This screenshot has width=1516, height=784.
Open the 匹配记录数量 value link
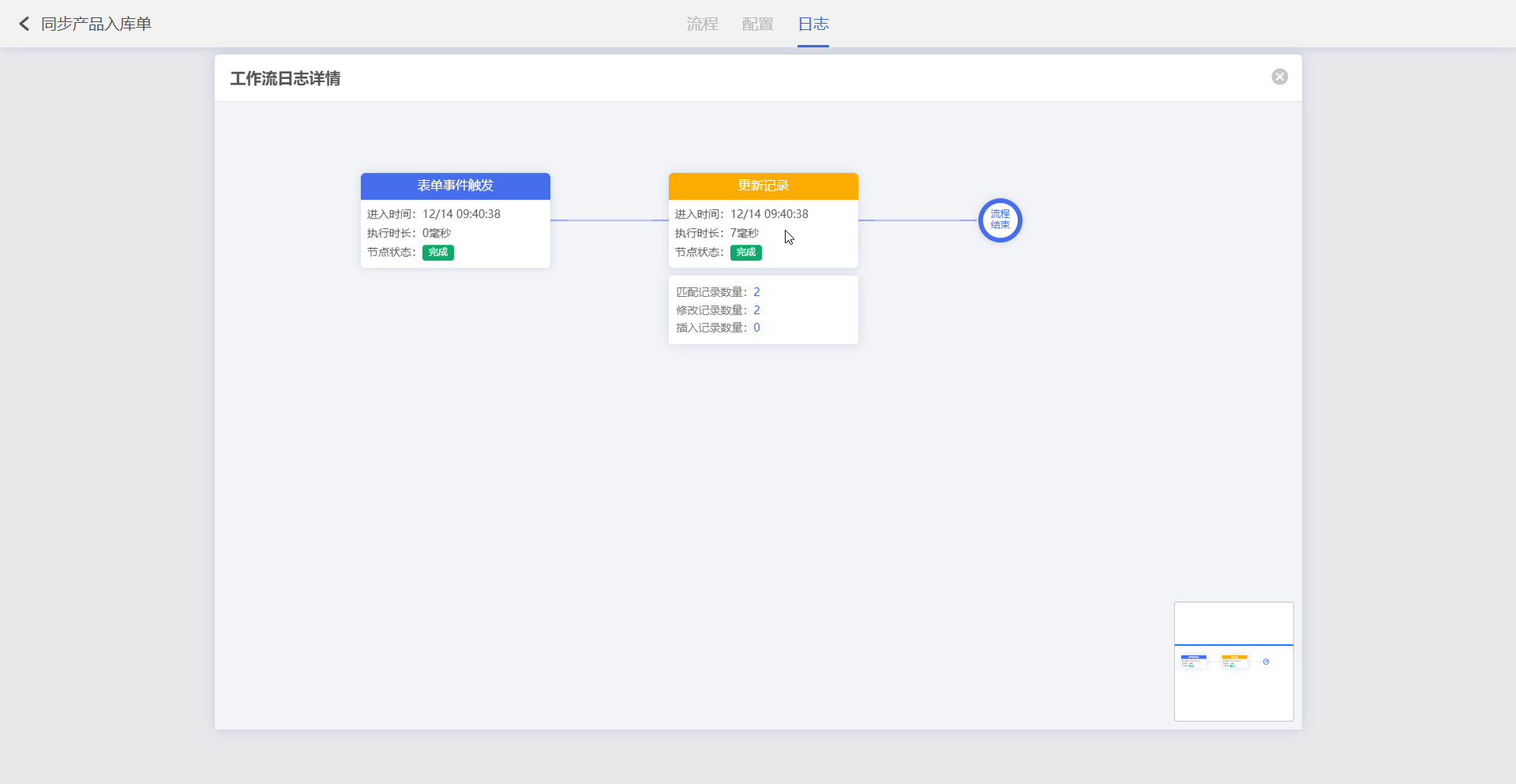[x=756, y=292]
